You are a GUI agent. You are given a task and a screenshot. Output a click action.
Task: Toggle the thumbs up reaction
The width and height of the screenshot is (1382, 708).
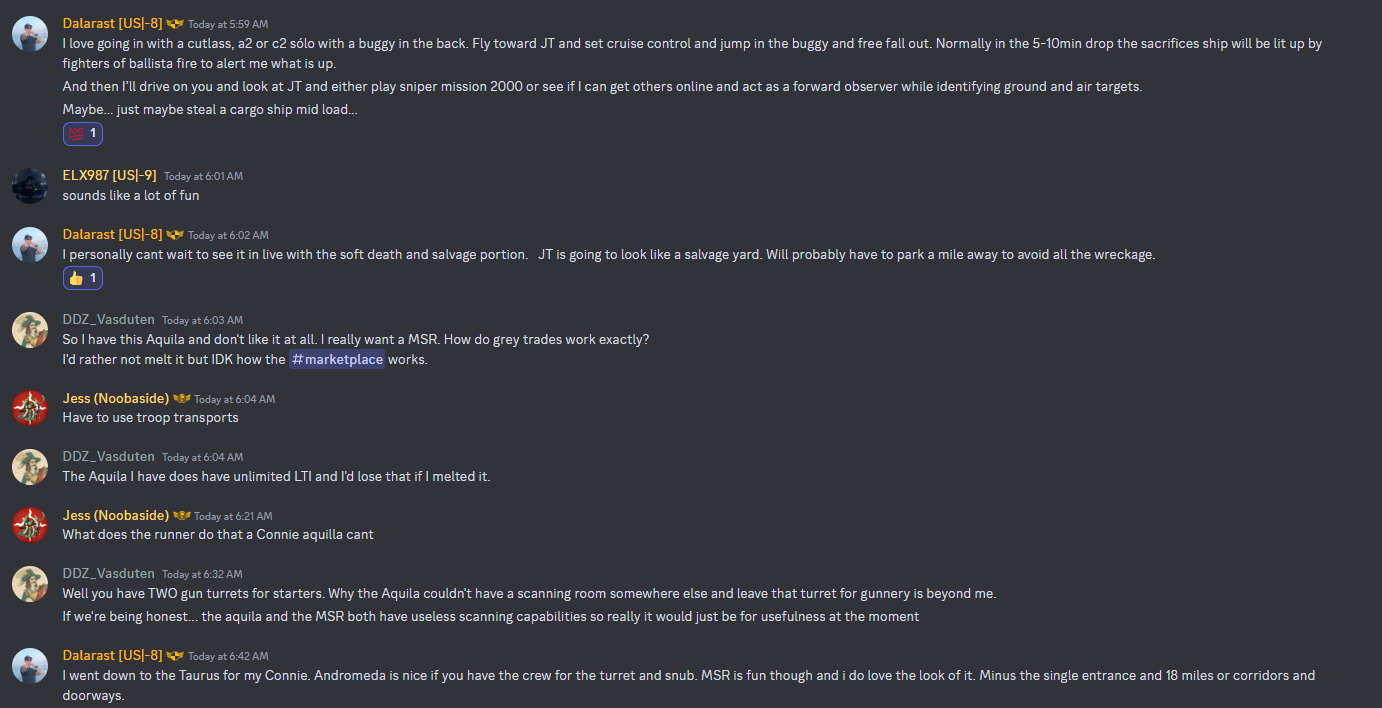point(83,278)
